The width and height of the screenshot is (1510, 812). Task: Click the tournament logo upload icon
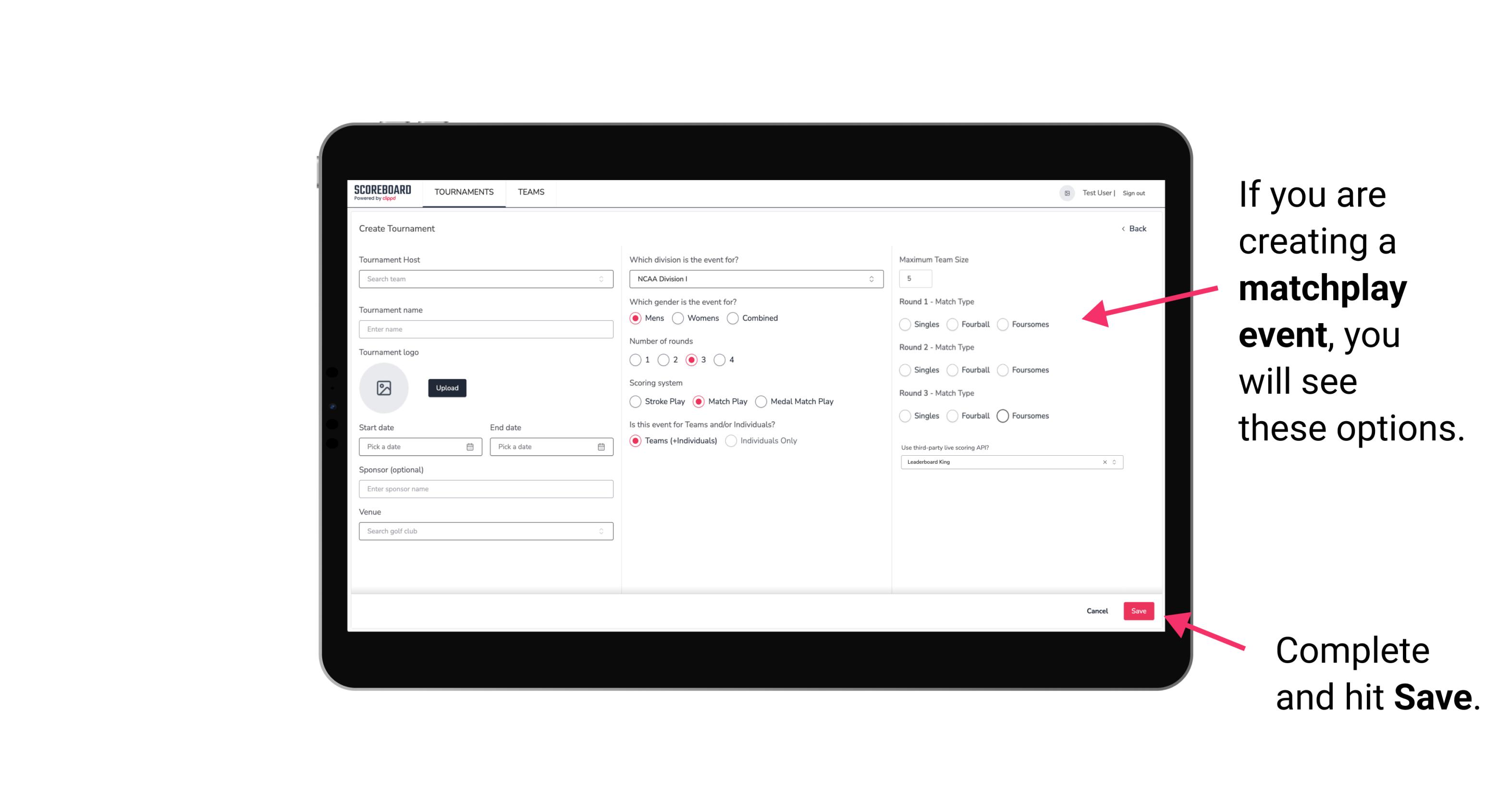coord(385,388)
